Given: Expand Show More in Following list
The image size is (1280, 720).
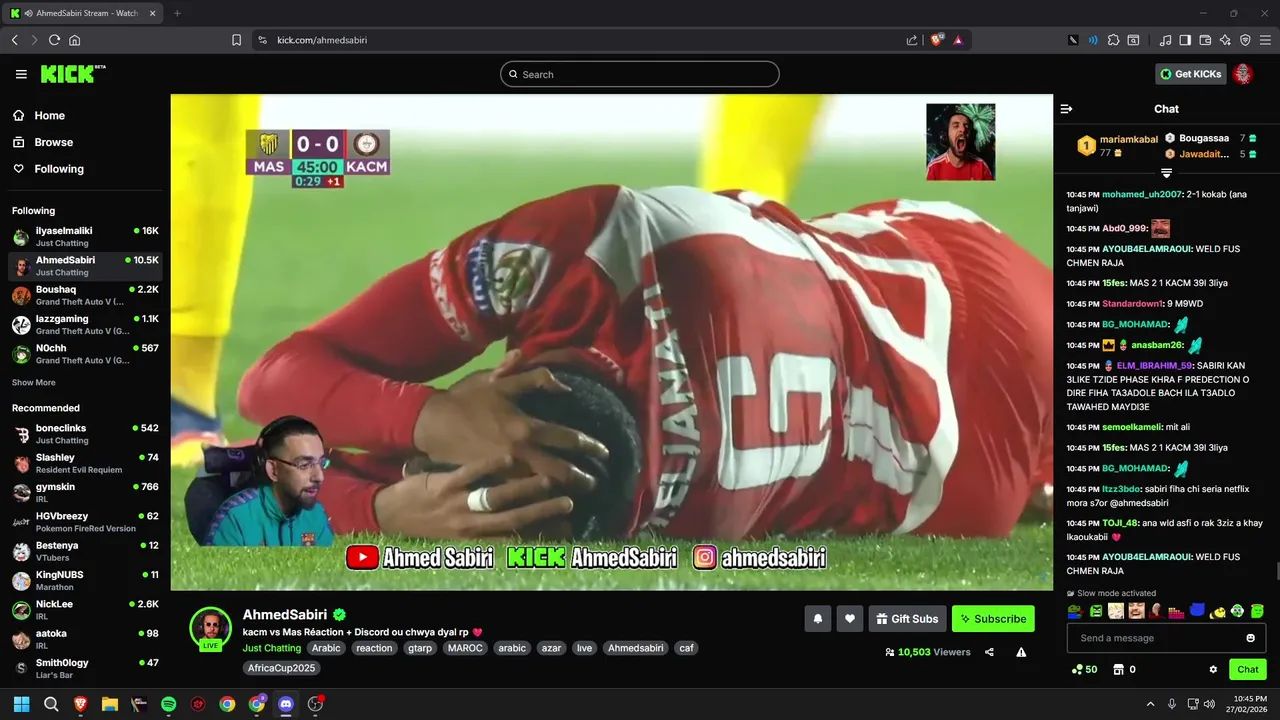Looking at the screenshot, I should [34, 383].
